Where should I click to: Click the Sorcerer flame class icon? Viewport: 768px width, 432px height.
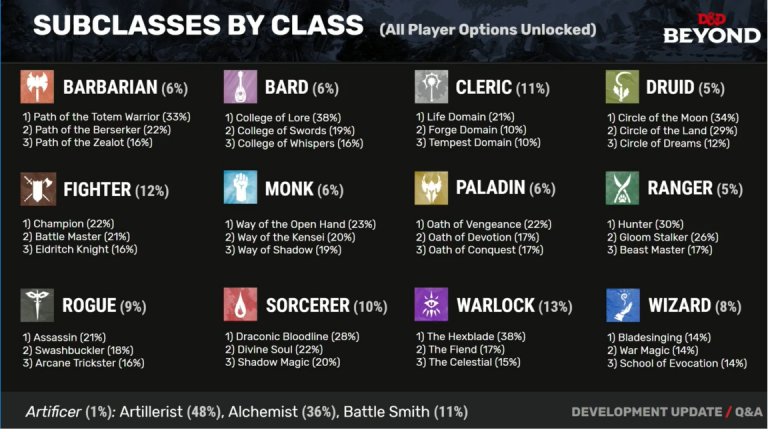click(x=240, y=304)
